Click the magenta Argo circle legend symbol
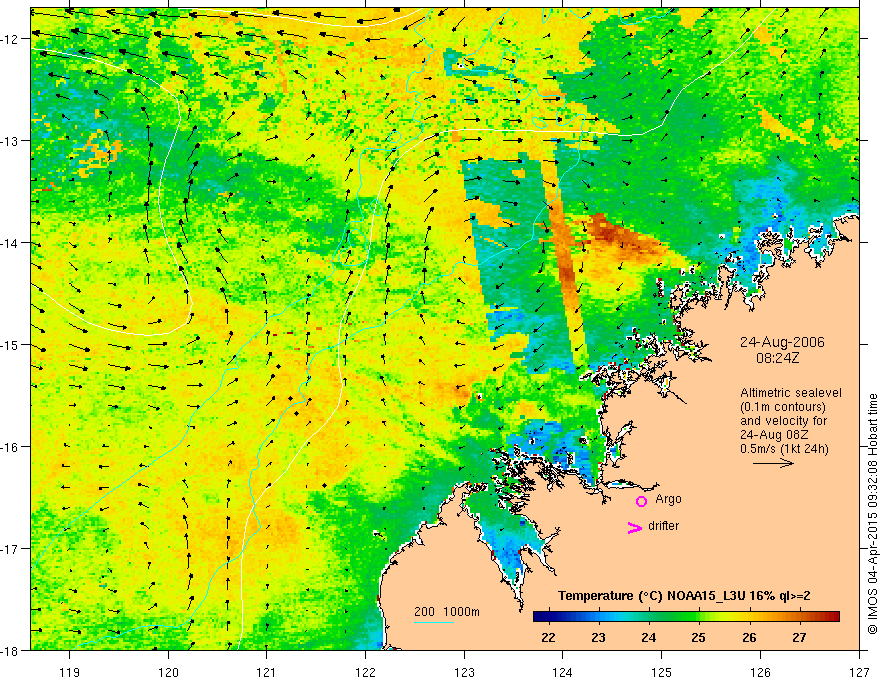Viewport: 880px width, 680px height. point(641,501)
